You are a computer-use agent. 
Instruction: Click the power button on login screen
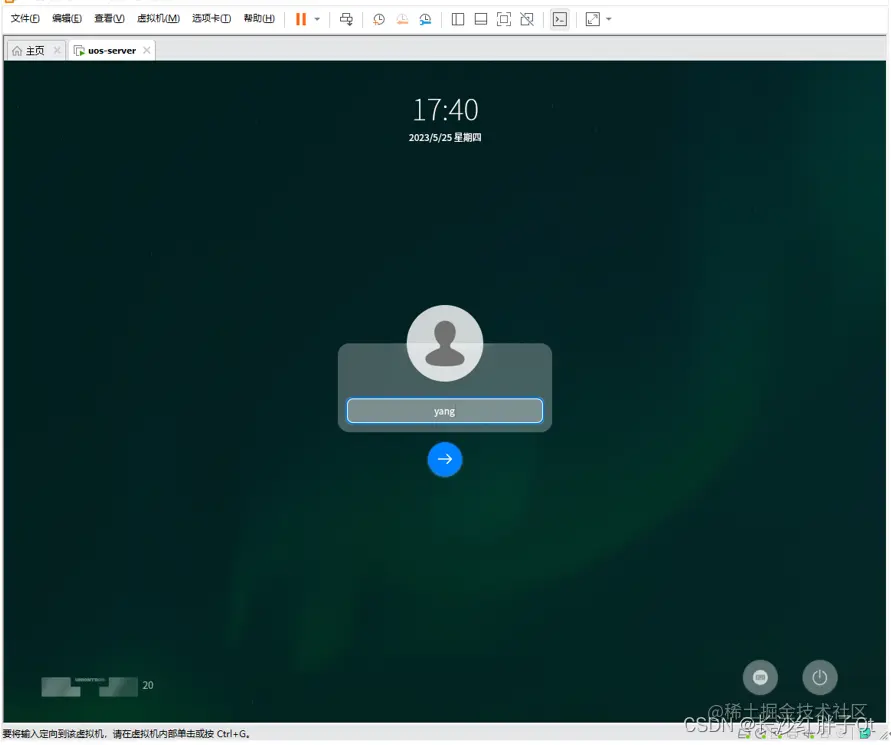(x=819, y=677)
